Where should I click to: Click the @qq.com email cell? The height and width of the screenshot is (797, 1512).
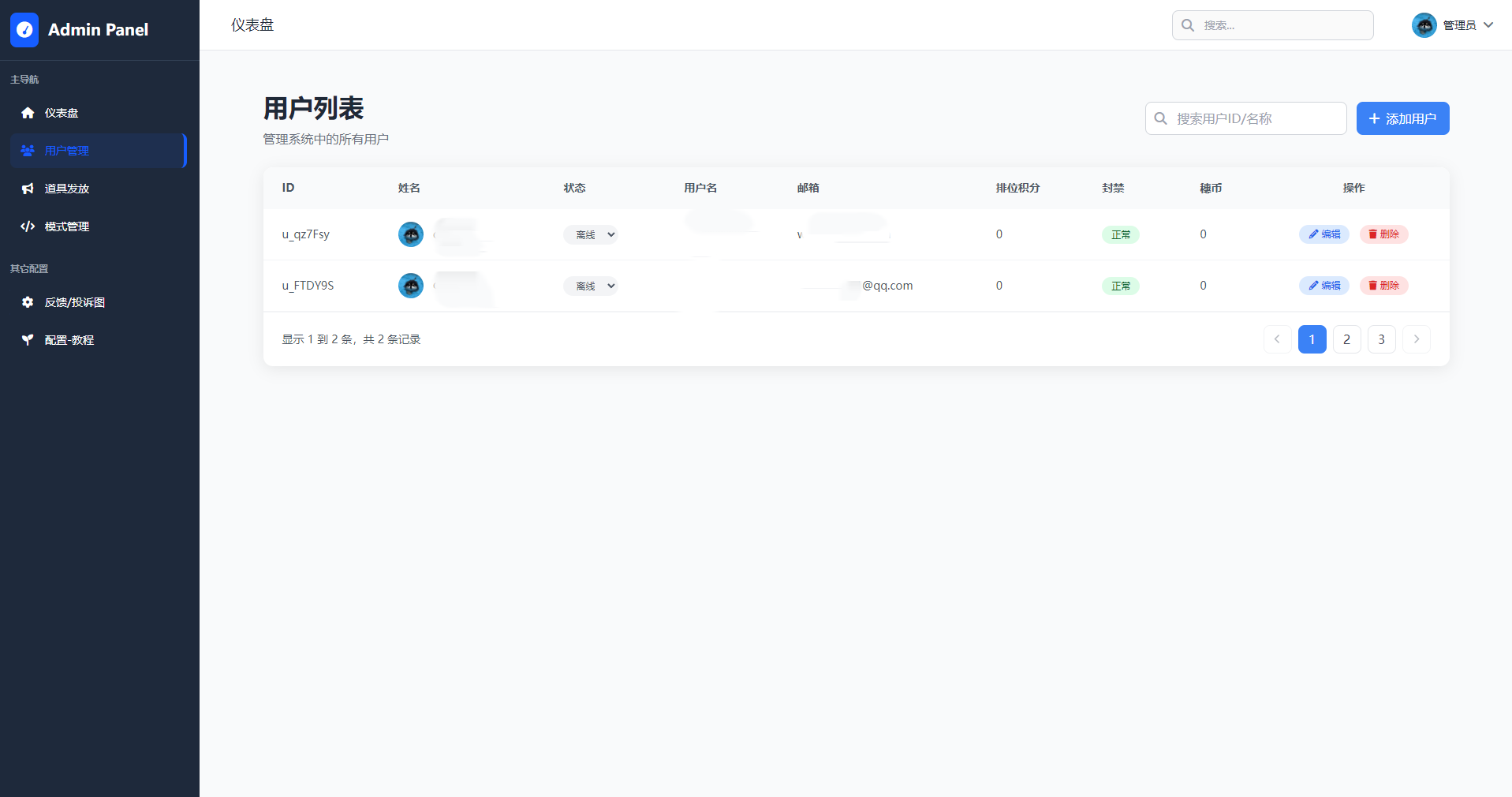[887, 286]
